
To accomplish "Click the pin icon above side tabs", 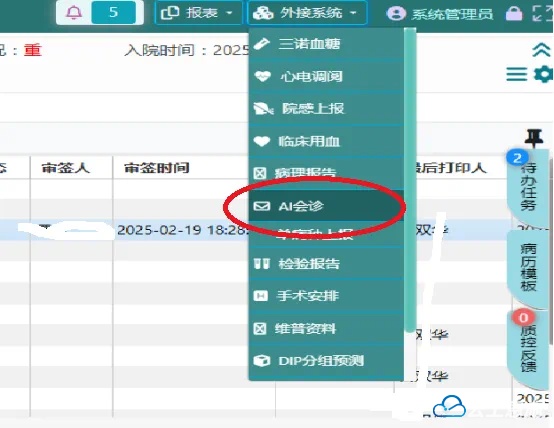I will pos(534,138).
